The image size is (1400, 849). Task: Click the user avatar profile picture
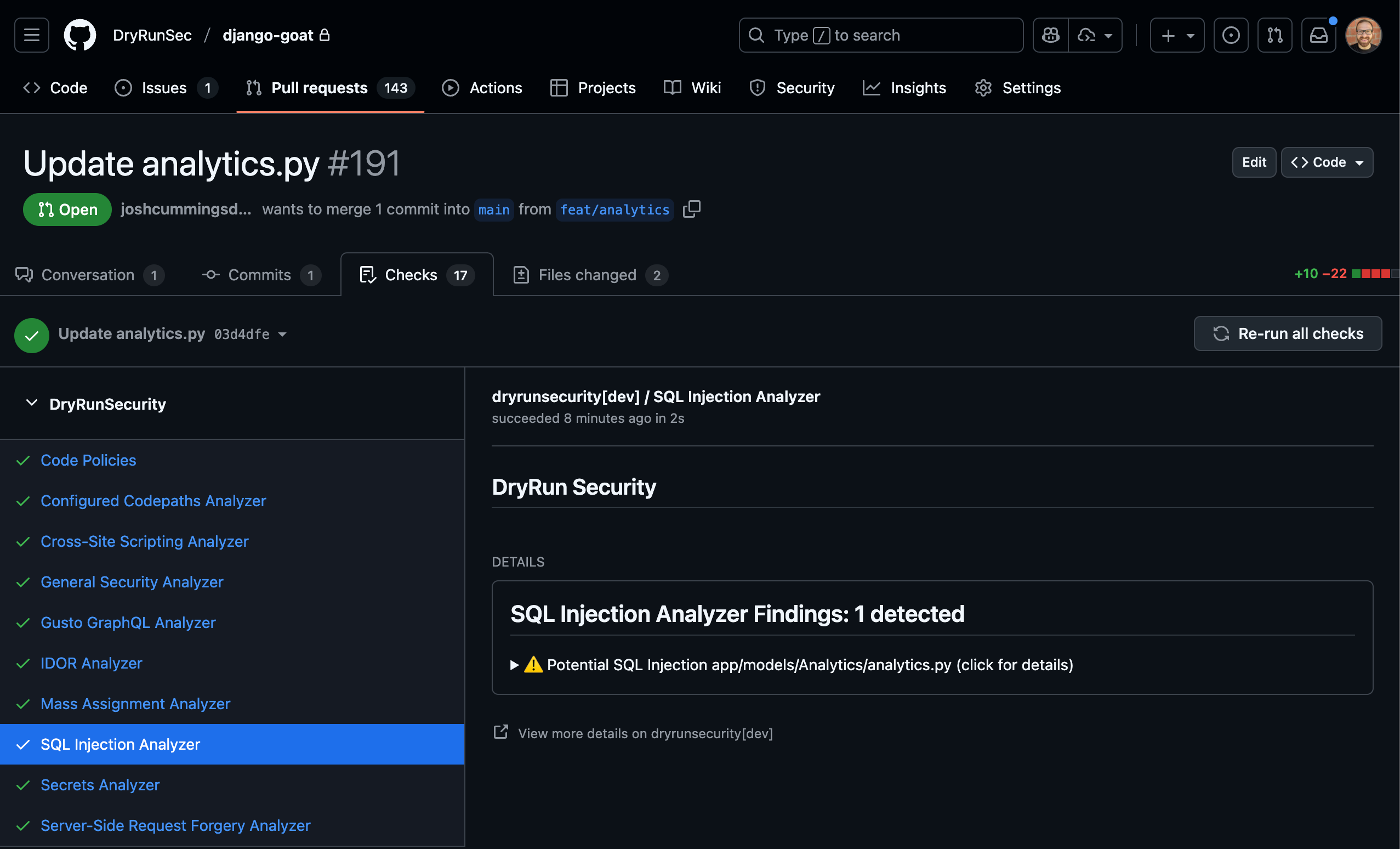1363,35
